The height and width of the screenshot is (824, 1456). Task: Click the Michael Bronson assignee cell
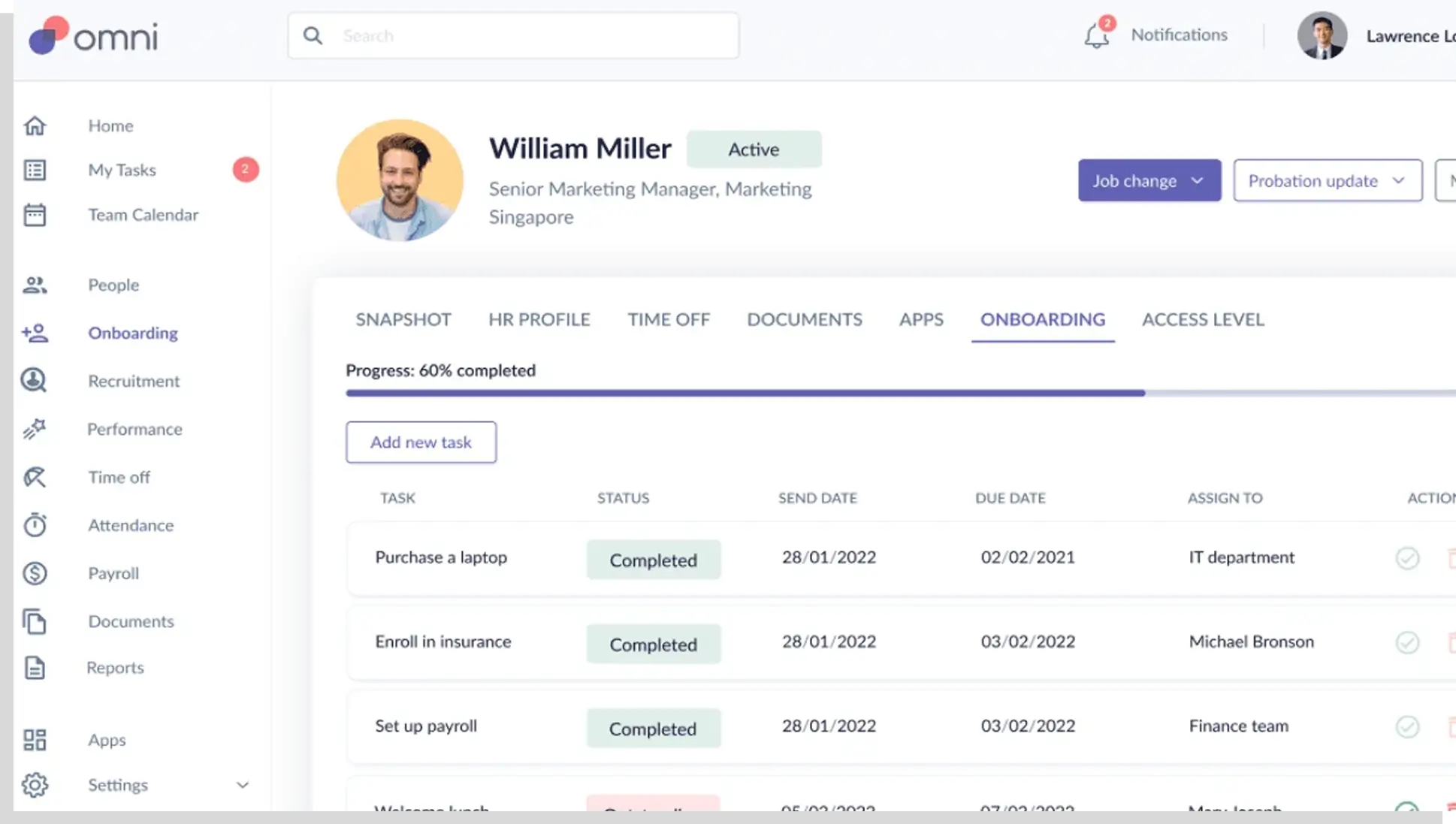coord(1251,641)
